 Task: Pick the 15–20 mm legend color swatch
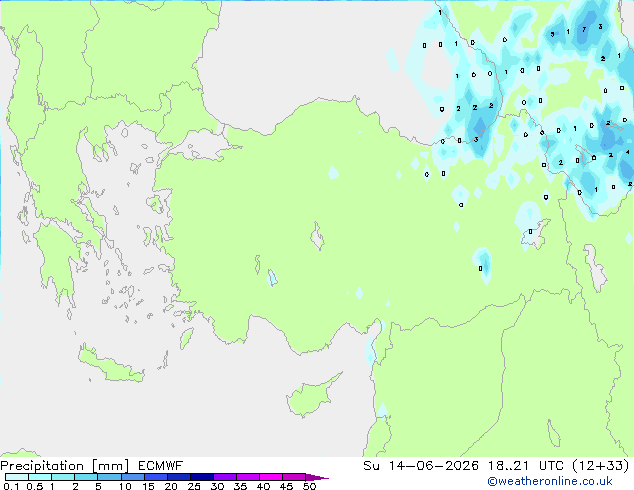(156, 477)
